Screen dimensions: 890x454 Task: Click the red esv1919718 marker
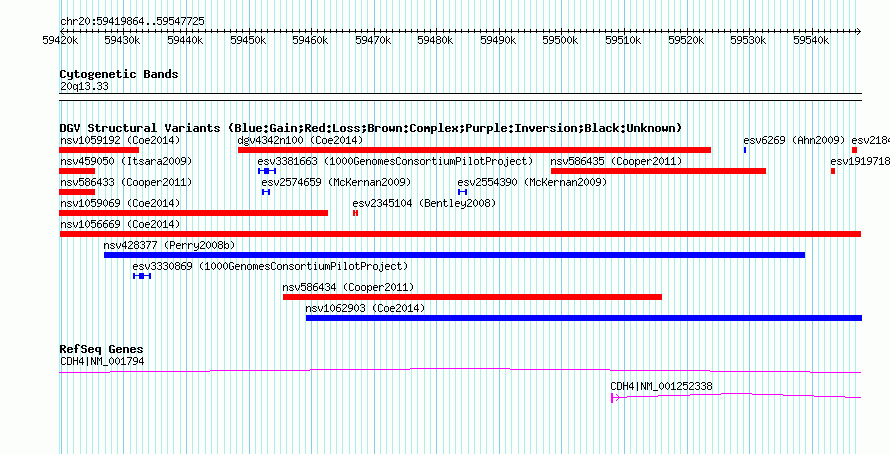pos(833,171)
